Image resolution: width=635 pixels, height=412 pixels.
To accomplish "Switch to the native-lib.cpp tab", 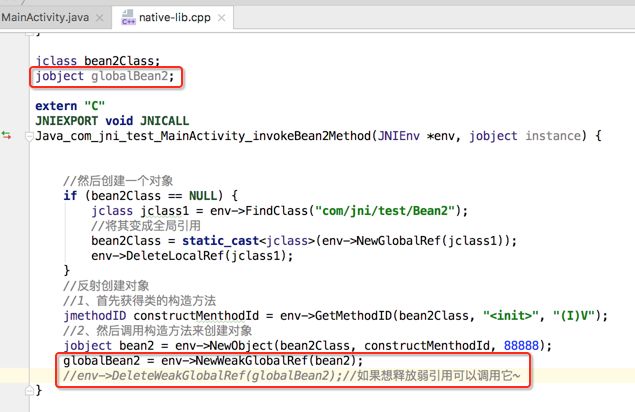I will [x=175, y=17].
